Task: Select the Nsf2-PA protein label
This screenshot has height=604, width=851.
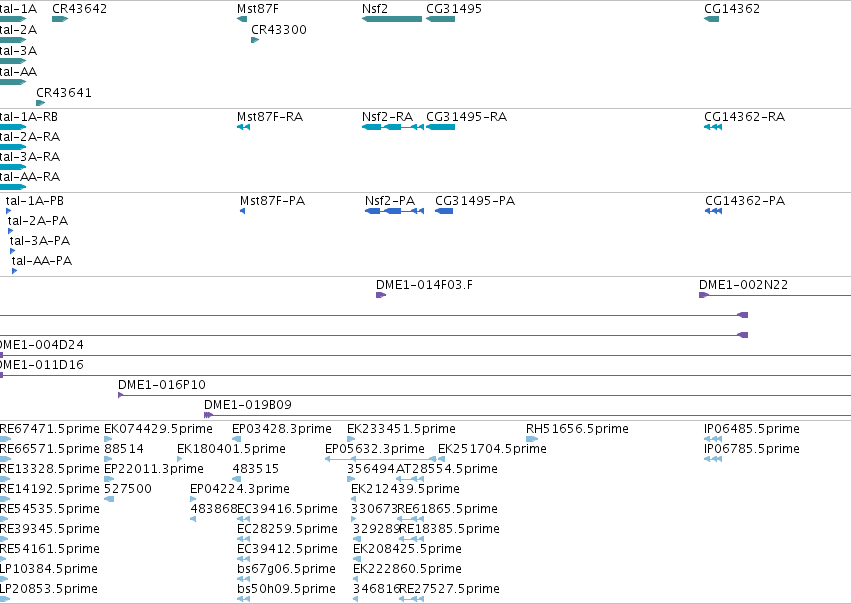Action: [390, 201]
